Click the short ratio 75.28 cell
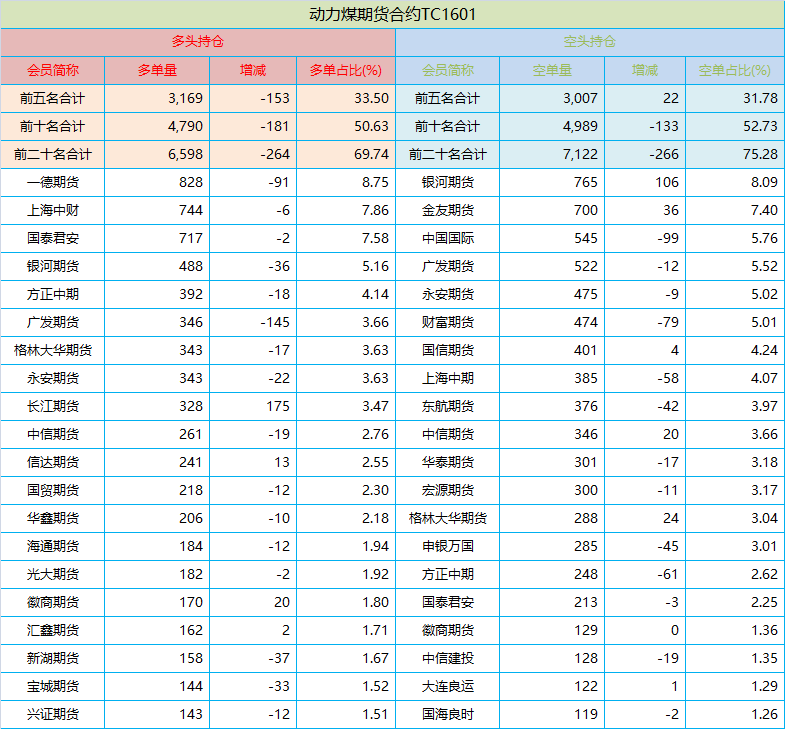This screenshot has height=729, width=785. coord(760,154)
